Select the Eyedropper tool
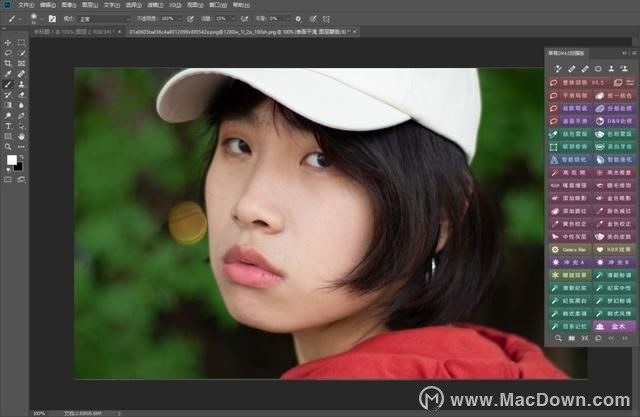This screenshot has width=640, height=417. 8,74
